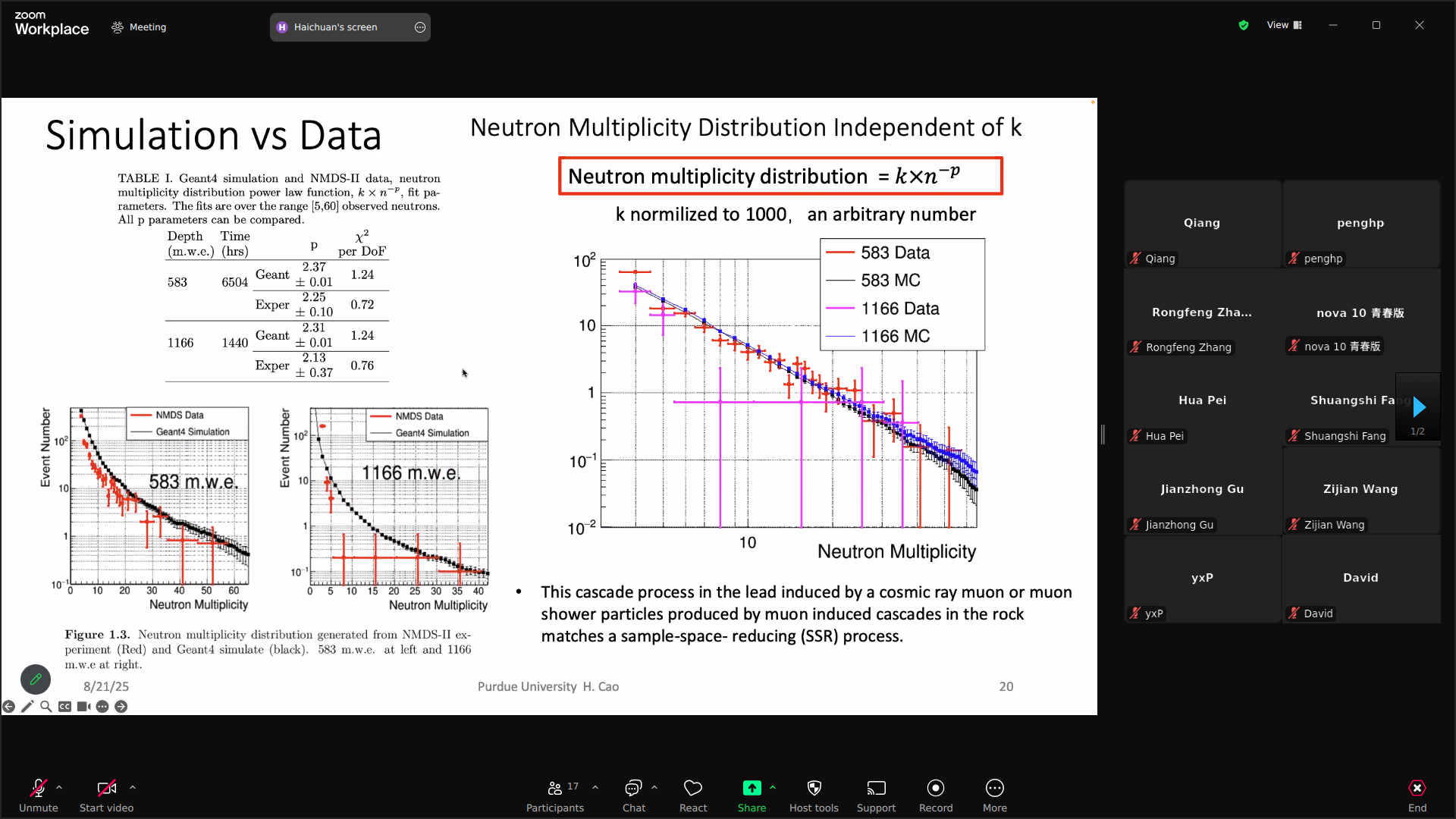This screenshot has width=1456, height=819.
Task: Open the Participants panel
Action: point(555,795)
